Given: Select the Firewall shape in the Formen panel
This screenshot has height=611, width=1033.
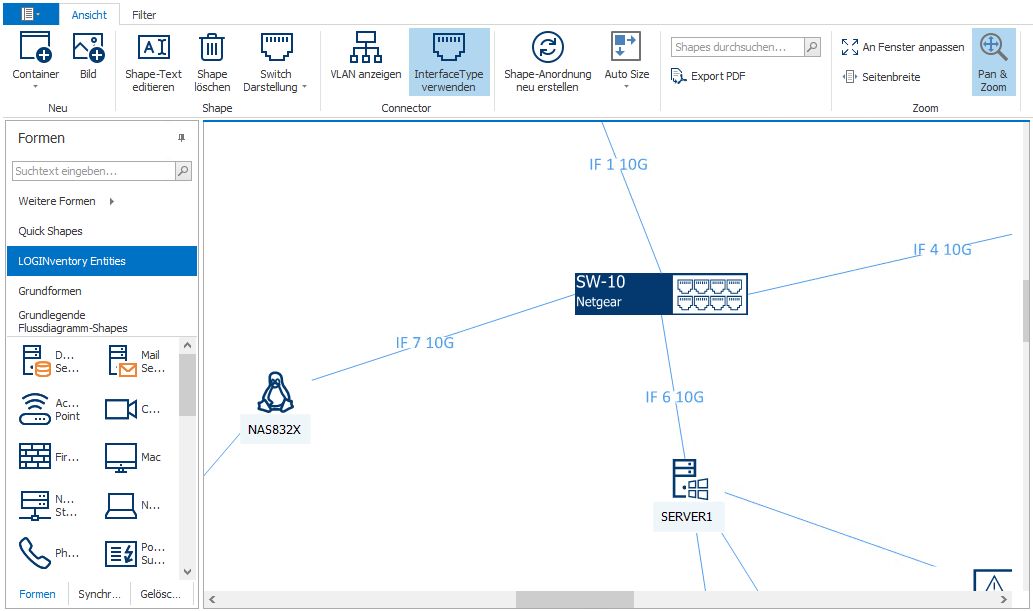Looking at the screenshot, I should (35, 457).
